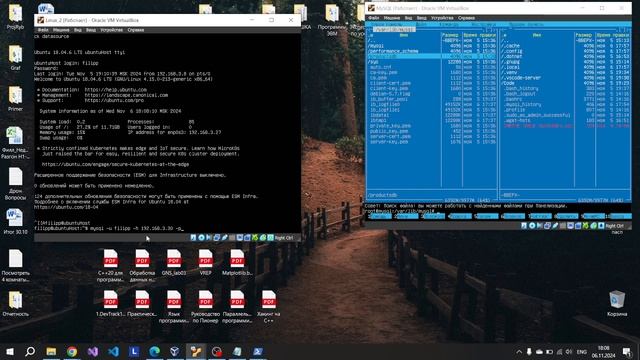Open Ввод menu in MySQL VirtualBox window
Viewport: 640px width, 360px height.
pos(422,18)
